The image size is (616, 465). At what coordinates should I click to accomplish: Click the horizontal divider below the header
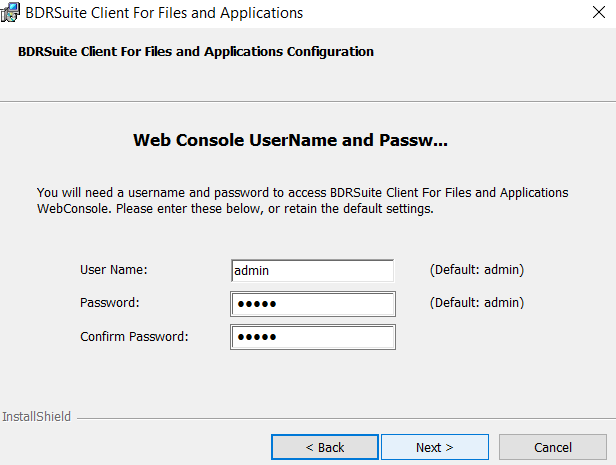click(x=308, y=102)
